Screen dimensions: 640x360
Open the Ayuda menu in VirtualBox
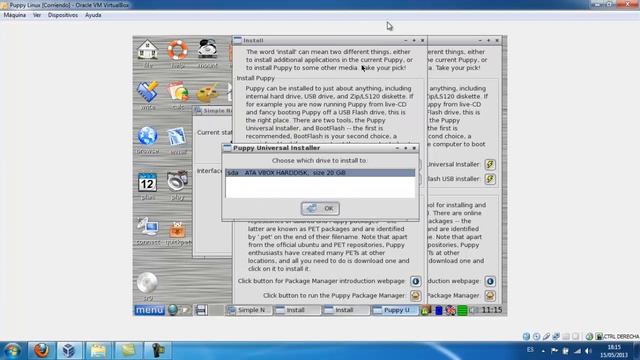[93, 15]
